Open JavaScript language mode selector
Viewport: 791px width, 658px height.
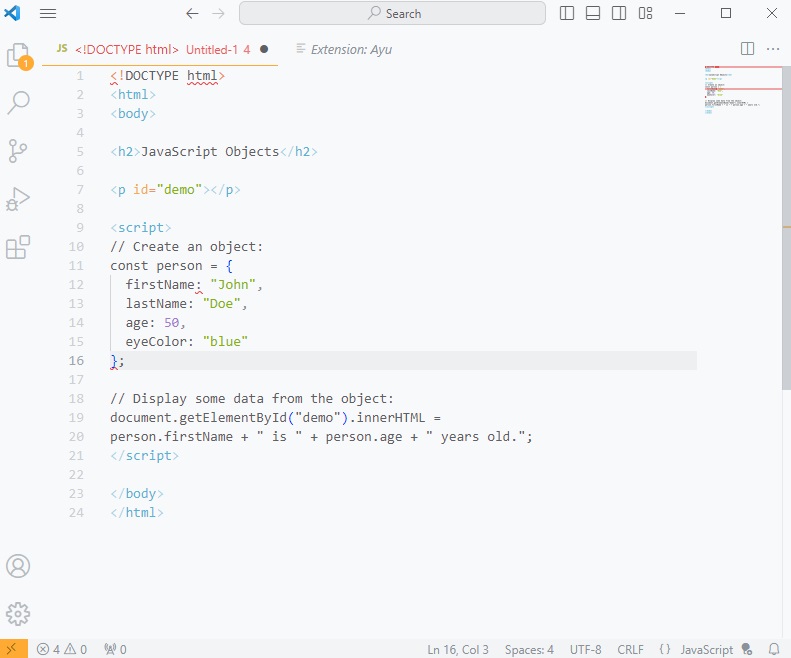705,649
